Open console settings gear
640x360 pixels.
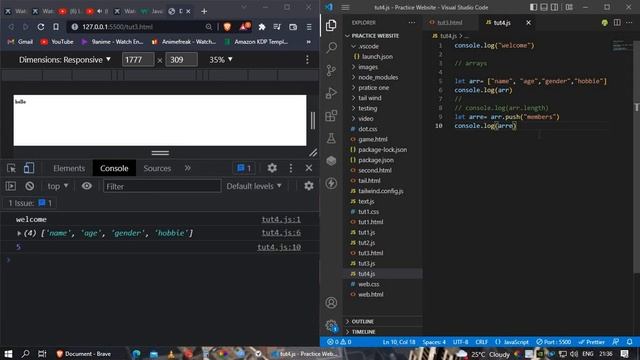309,186
